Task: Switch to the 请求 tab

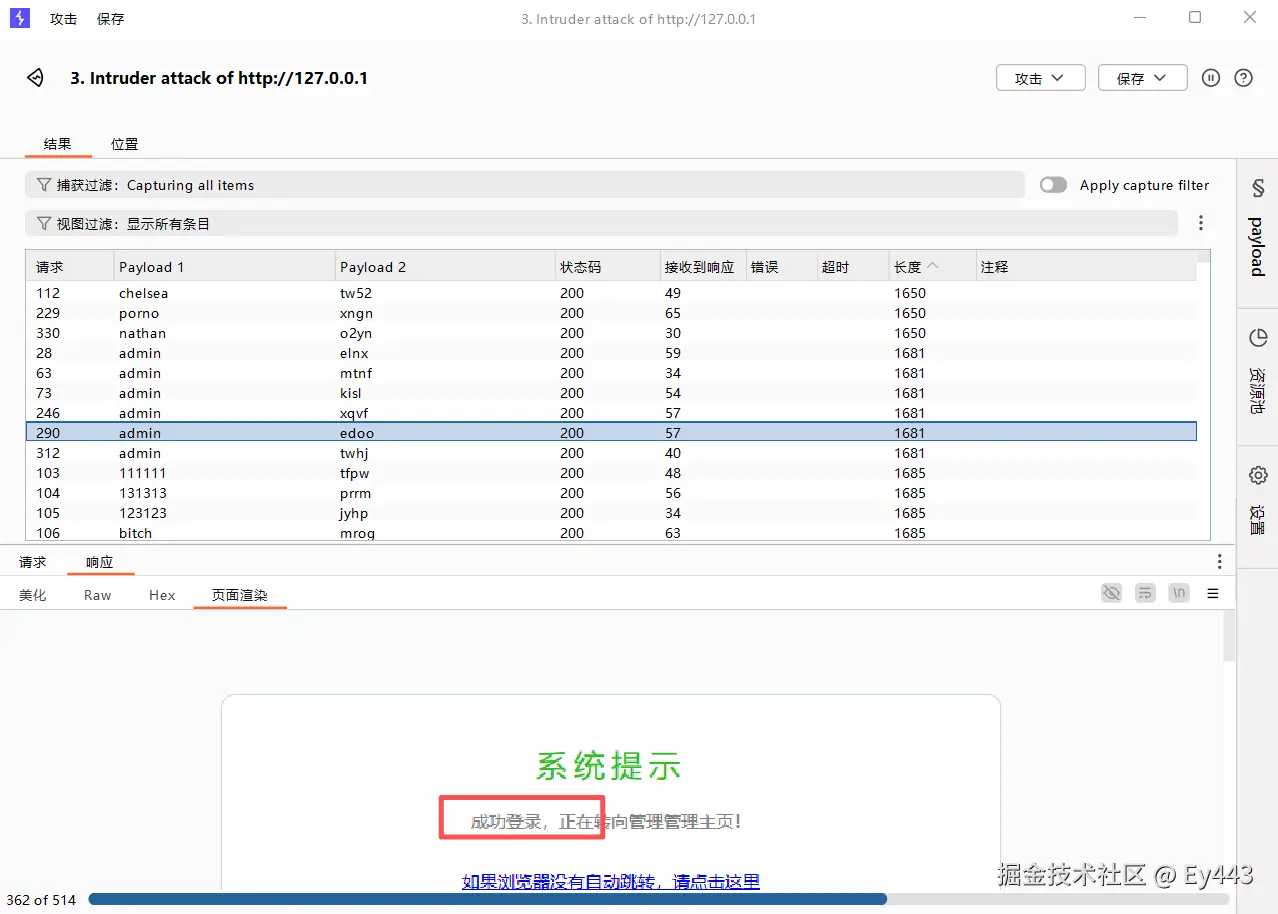Action: 33,562
